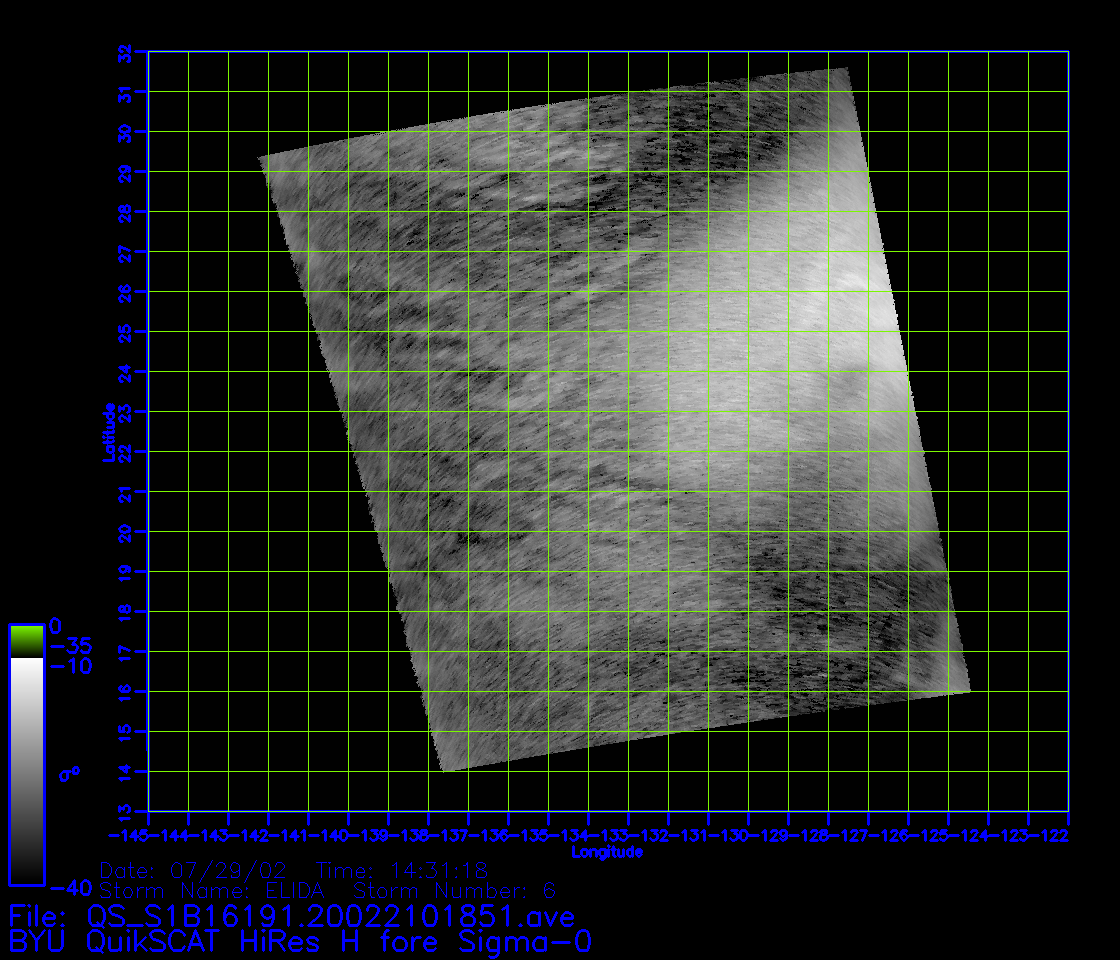Image resolution: width=1120 pixels, height=960 pixels.
Task: Click the Longitude axis title
Action: click(607, 853)
